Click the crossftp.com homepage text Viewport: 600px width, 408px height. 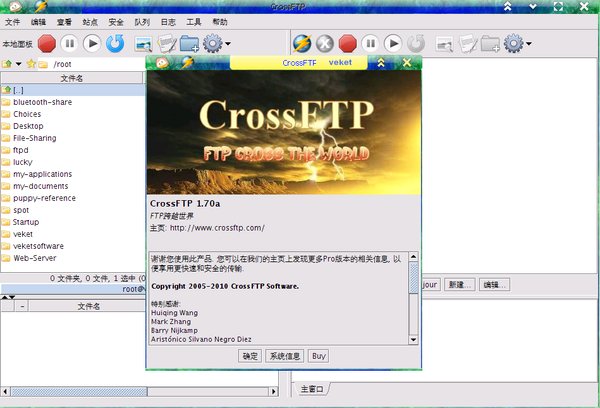point(217,228)
